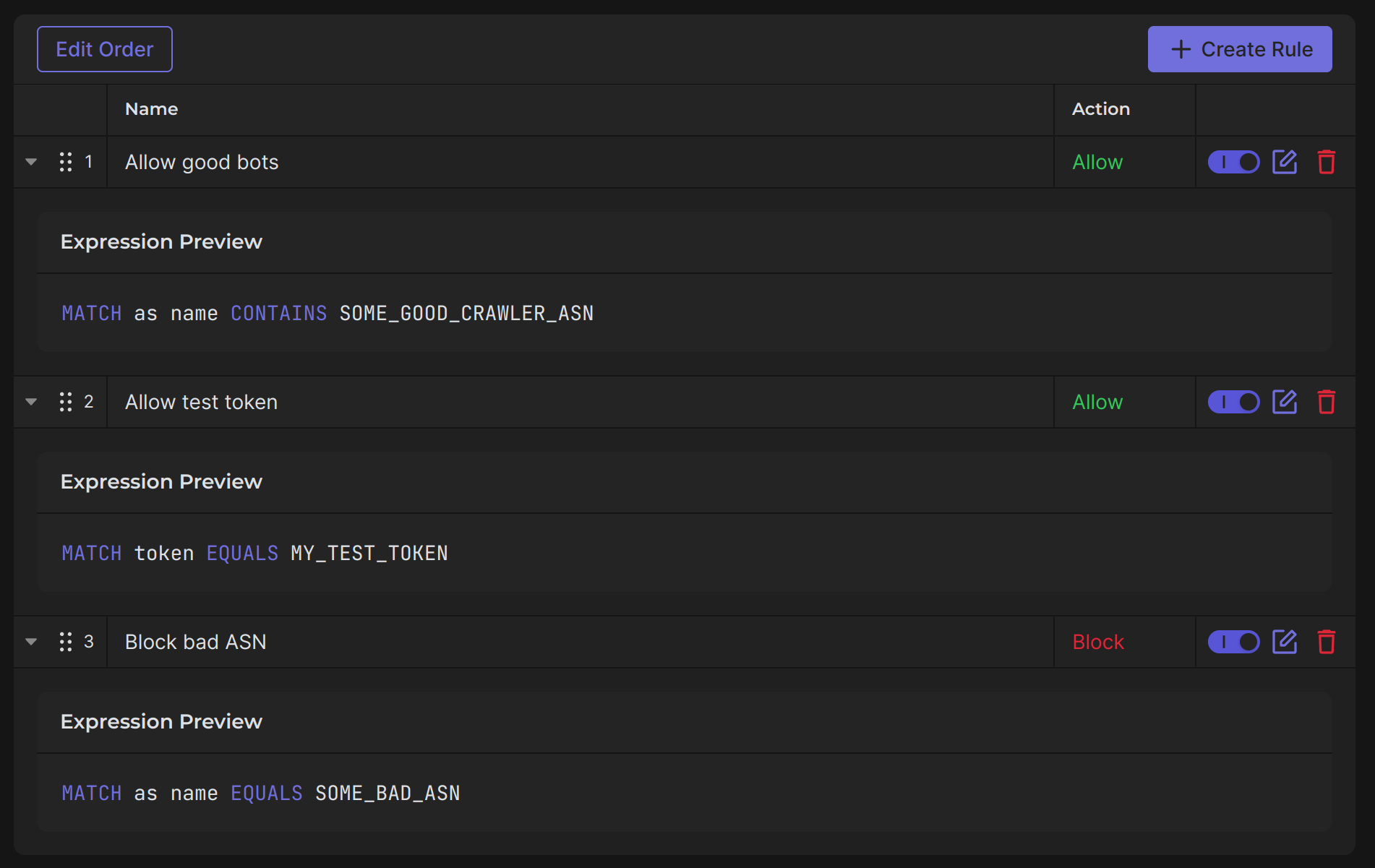The height and width of the screenshot is (868, 1375).
Task: Open editor for 'Allow test token' rule
Action: coord(1284,402)
